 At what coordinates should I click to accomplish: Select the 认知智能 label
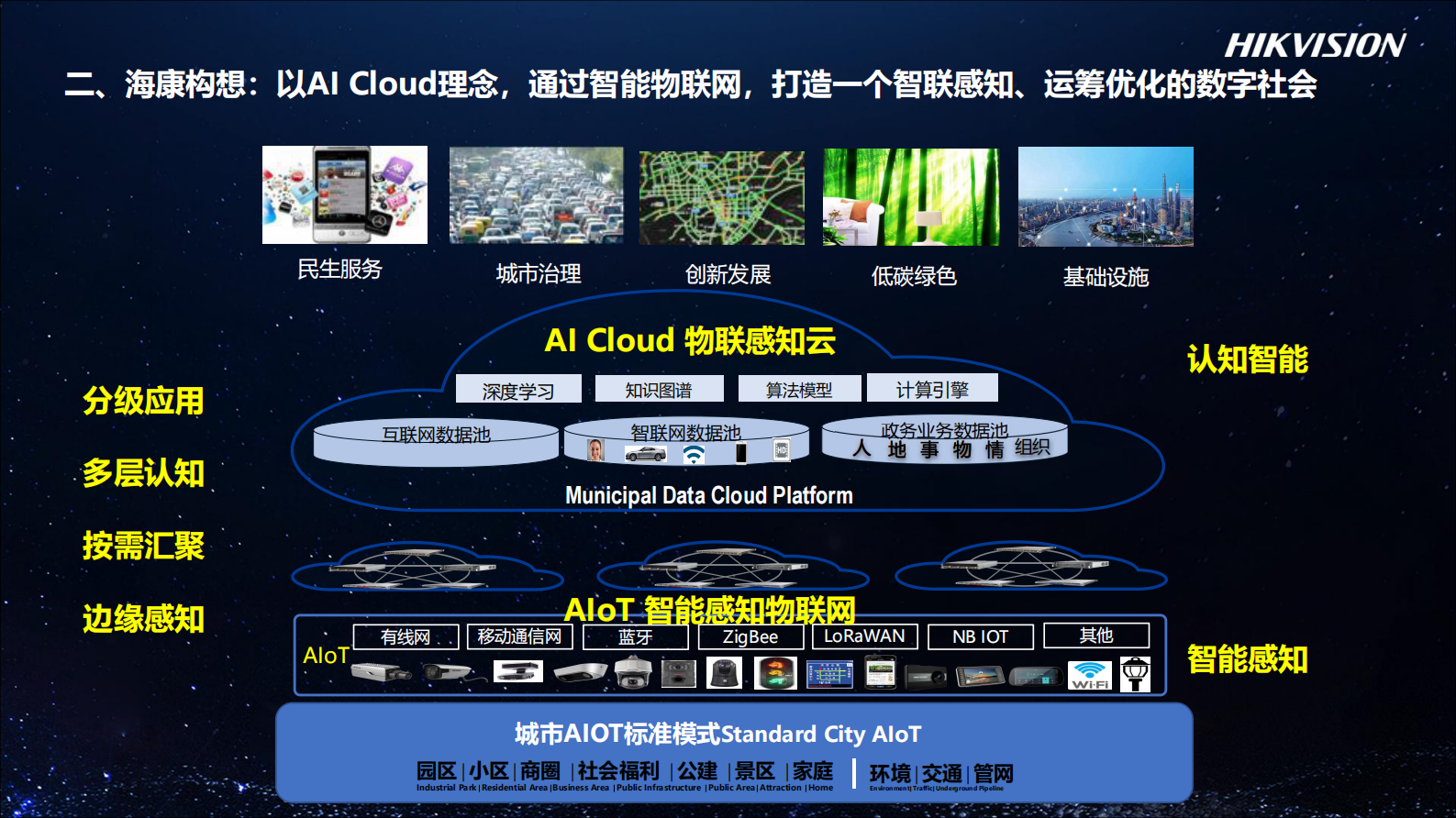point(1248,359)
